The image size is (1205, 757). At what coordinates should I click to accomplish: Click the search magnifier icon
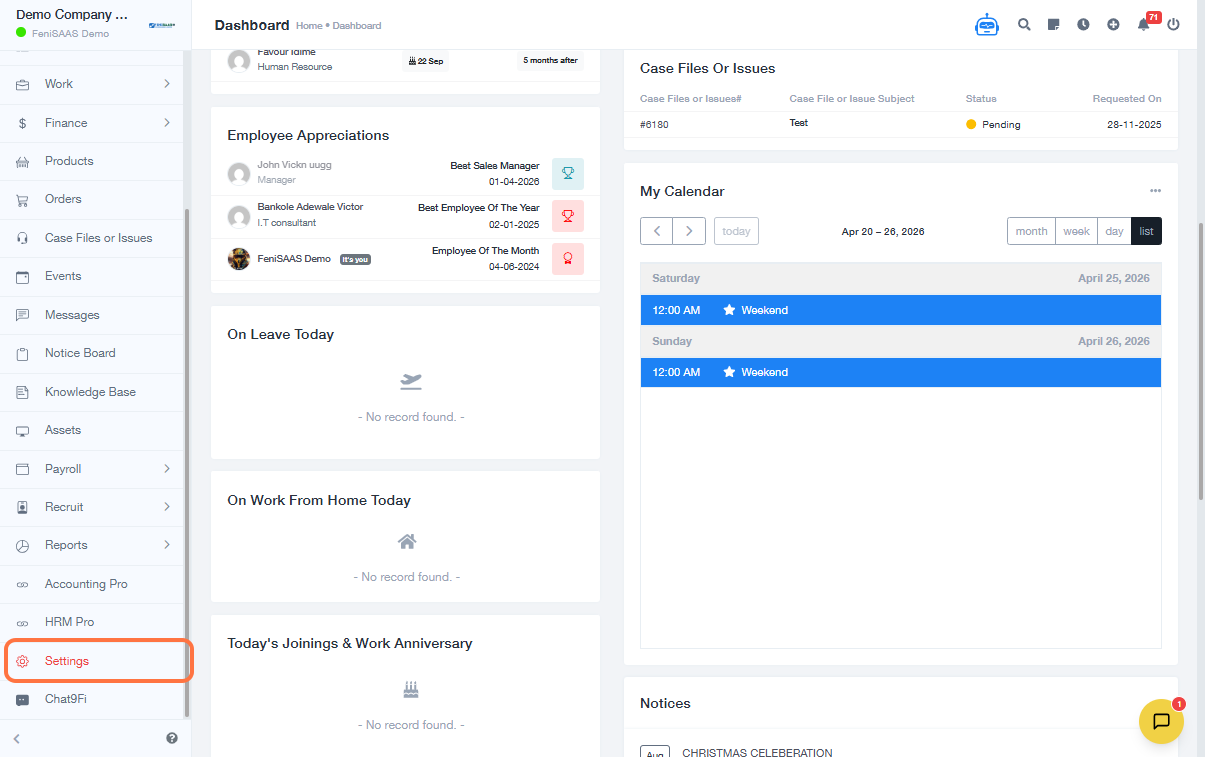[x=1024, y=25]
